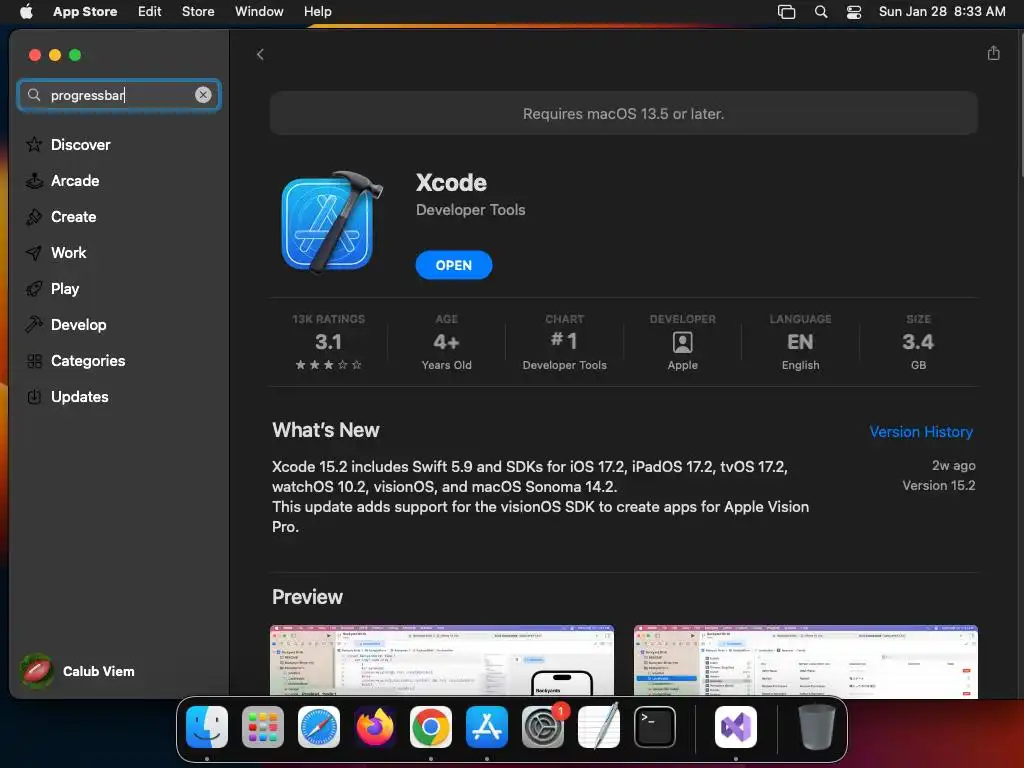Click the Calub Viem avatar picture
1024x768 pixels.
pos(37,671)
